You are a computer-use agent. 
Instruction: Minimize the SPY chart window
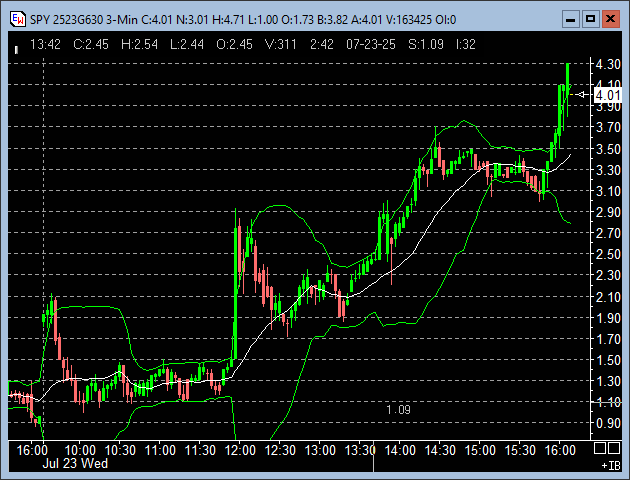point(571,19)
